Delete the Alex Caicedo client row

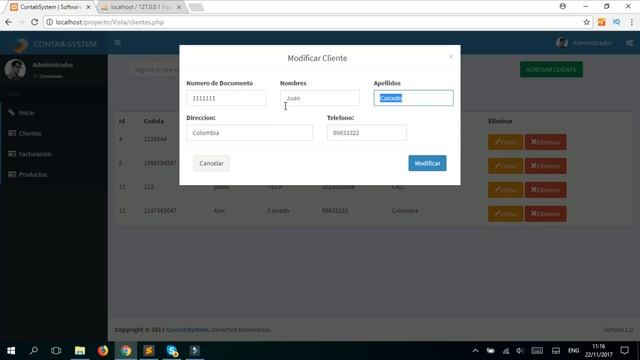(545, 213)
